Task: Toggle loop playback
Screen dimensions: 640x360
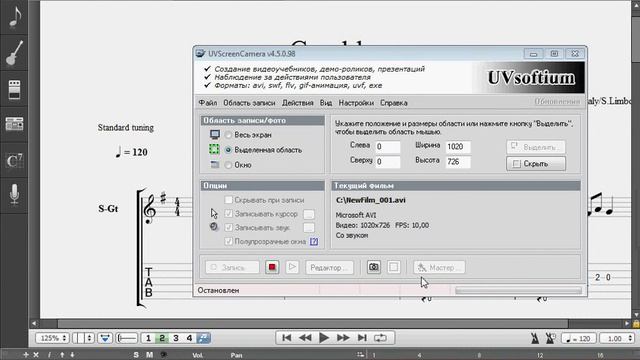Action: (380, 338)
